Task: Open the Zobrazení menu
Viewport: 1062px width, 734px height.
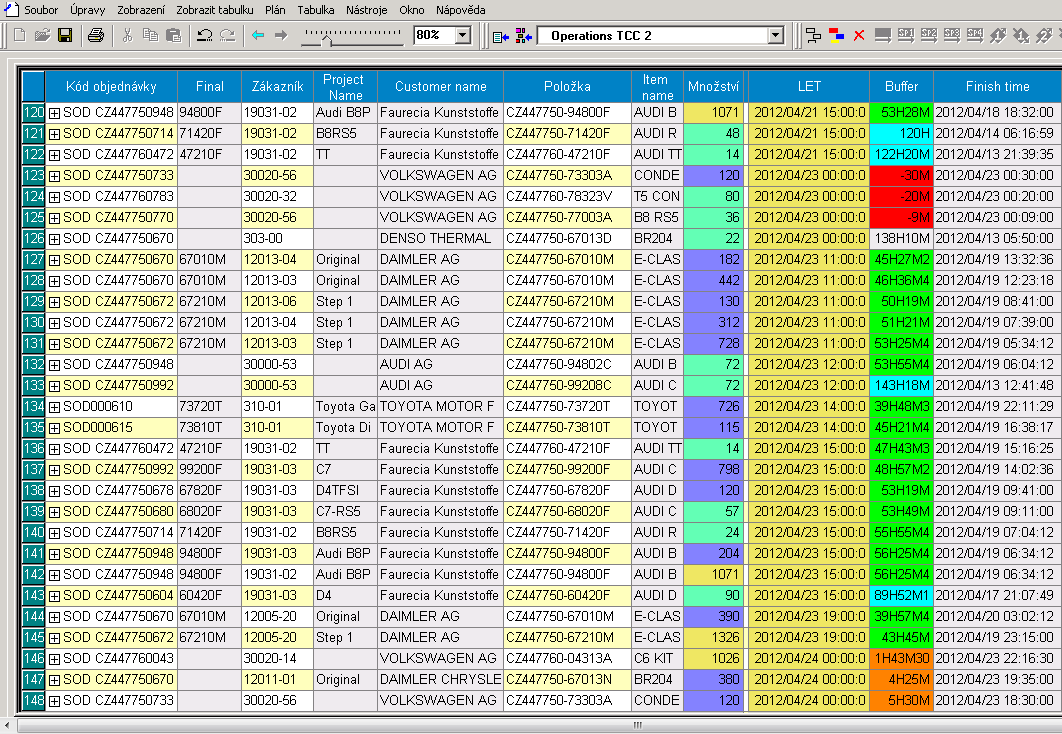Action: [141, 10]
